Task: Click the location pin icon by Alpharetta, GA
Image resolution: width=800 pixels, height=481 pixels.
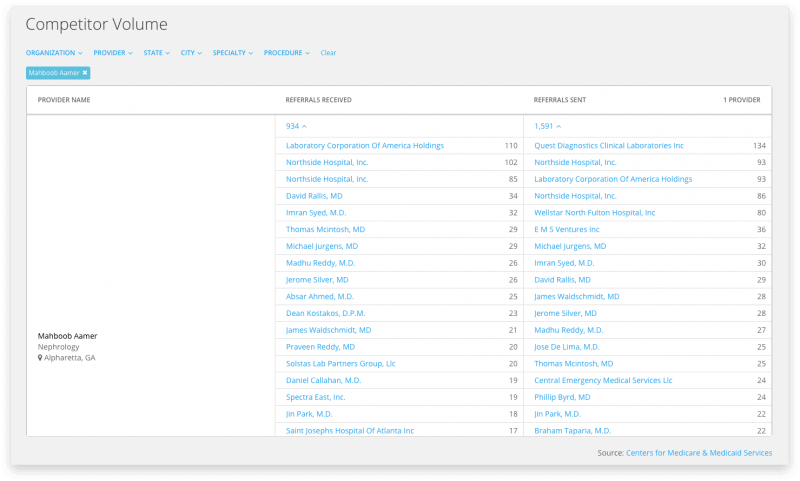Action: [x=40, y=358]
